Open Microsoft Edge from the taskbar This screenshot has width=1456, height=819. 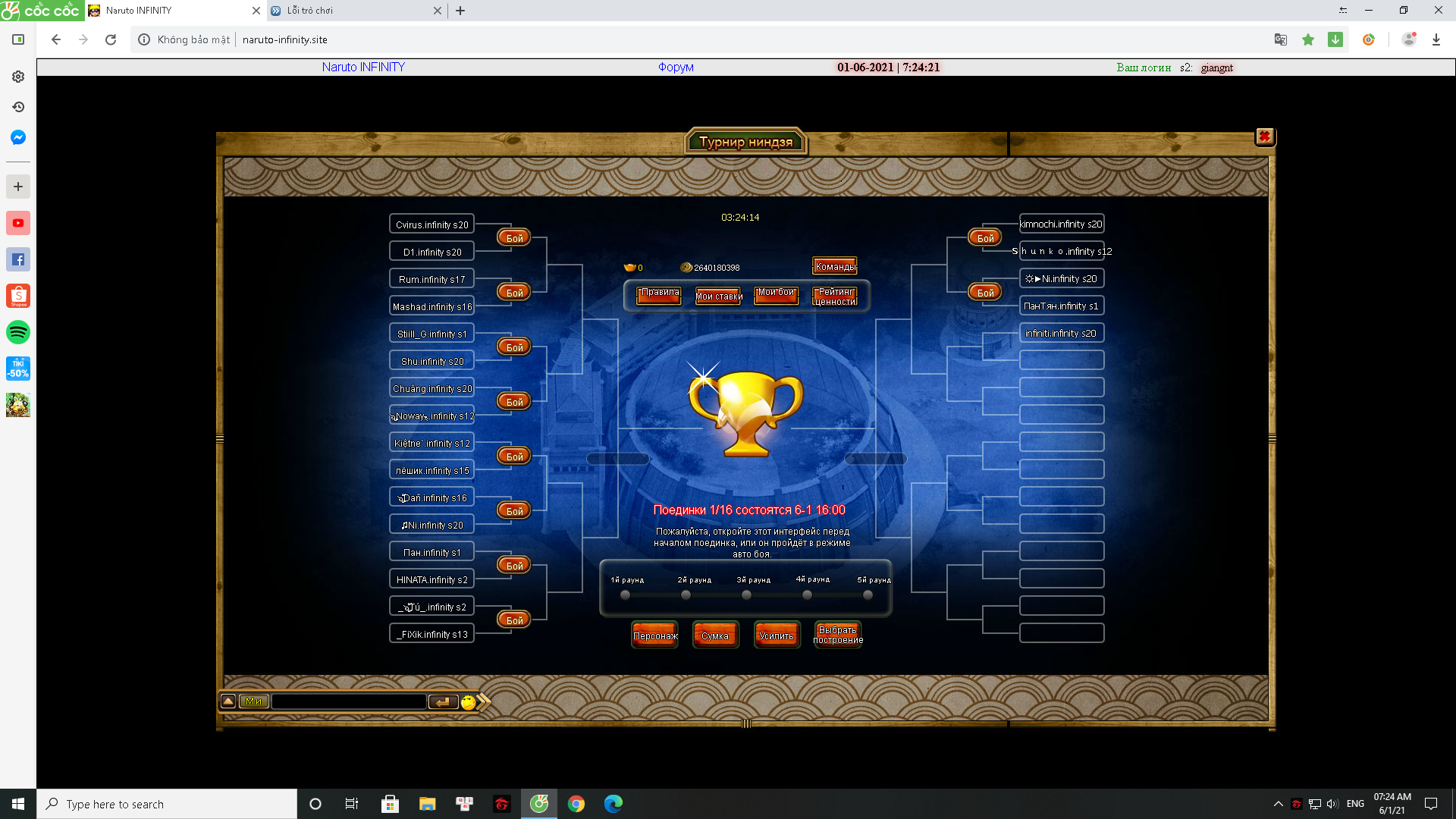click(613, 804)
